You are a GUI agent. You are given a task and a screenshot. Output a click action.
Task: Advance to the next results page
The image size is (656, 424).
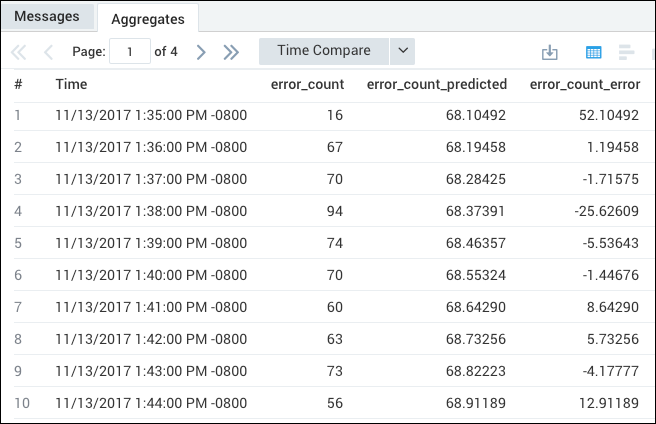tap(201, 52)
